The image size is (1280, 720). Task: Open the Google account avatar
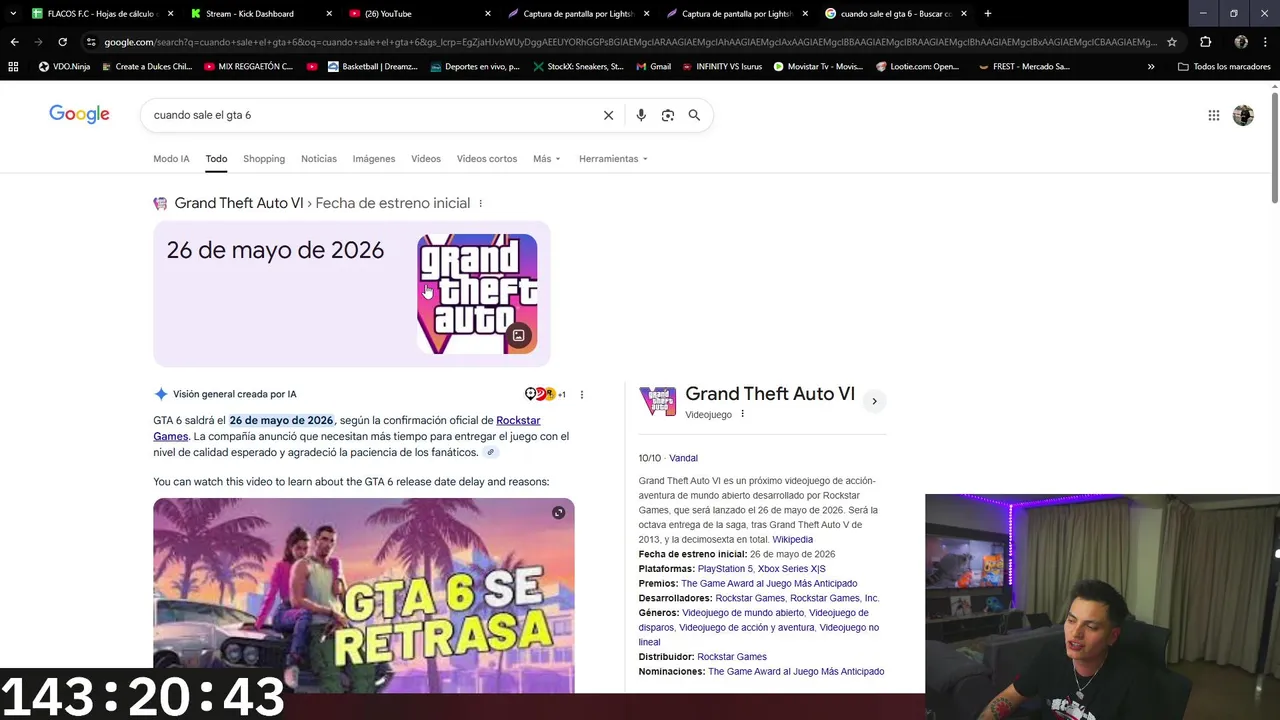pos(1243,115)
